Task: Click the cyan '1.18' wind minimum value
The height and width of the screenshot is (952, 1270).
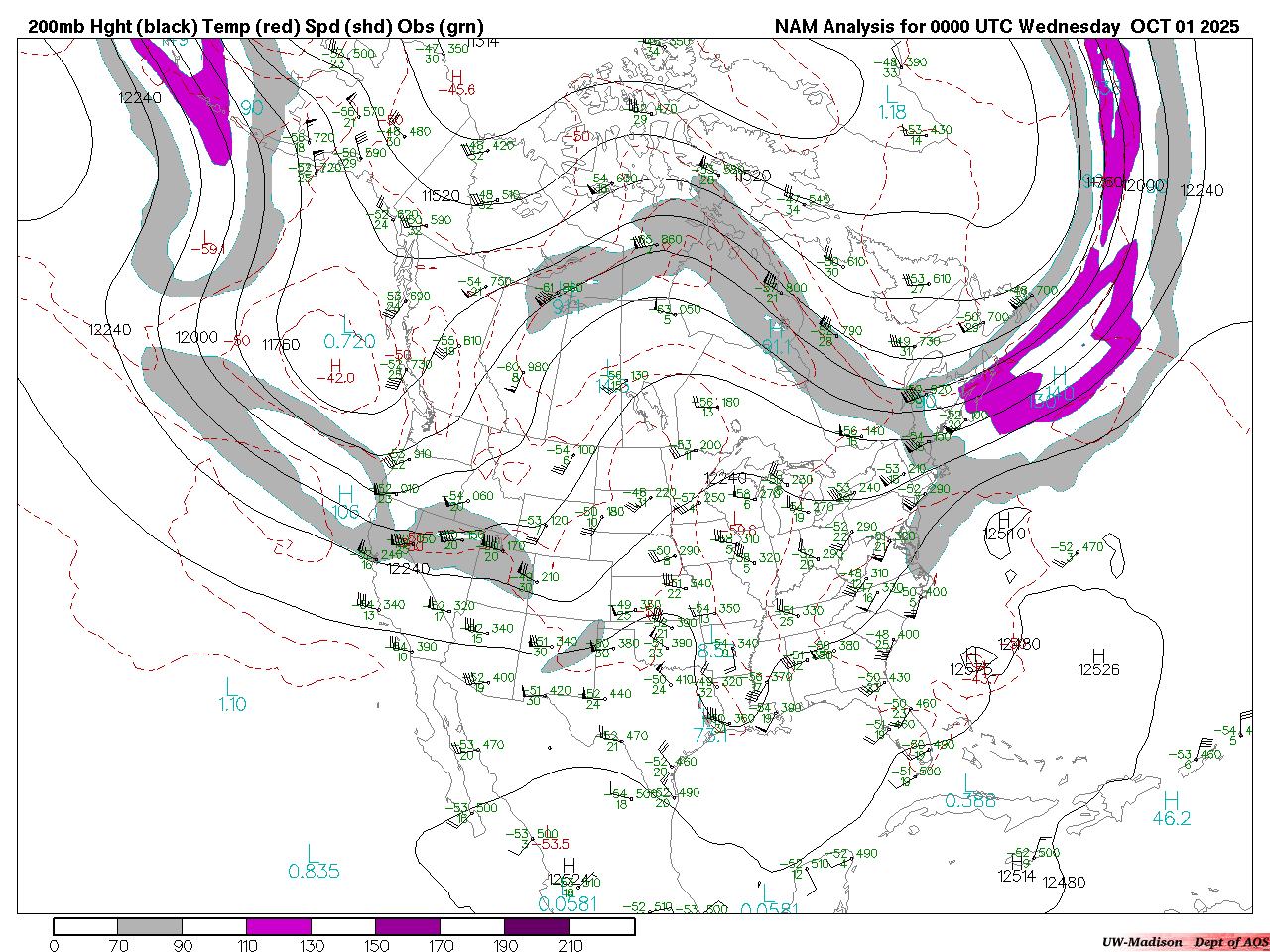Action: pyautogui.click(x=892, y=112)
